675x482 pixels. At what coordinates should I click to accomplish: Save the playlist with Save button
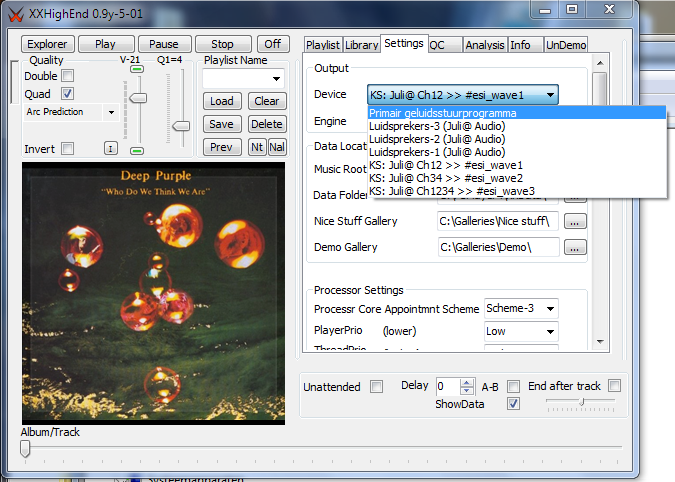222,124
